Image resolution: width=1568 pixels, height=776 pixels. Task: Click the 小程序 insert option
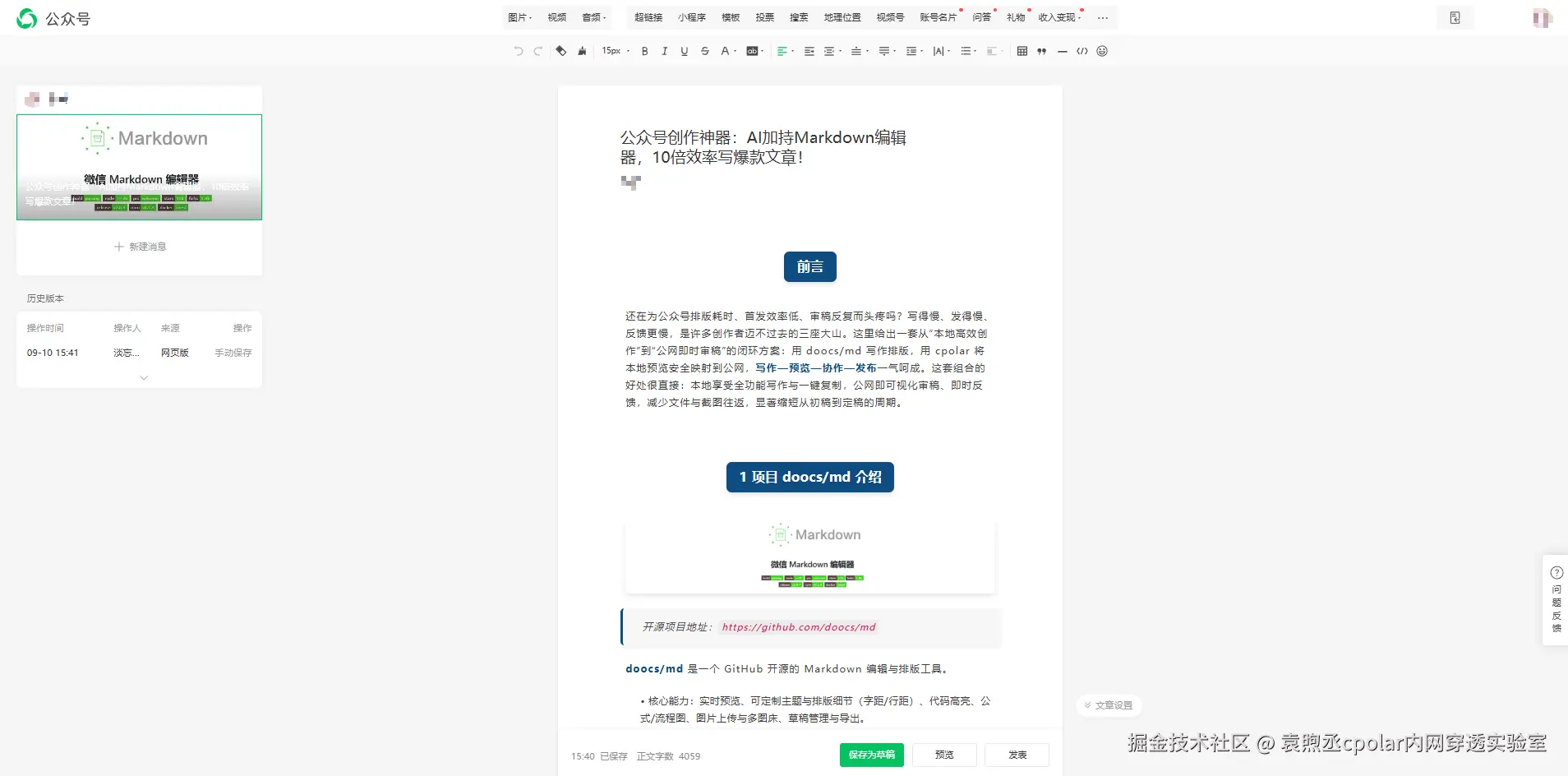coord(692,17)
